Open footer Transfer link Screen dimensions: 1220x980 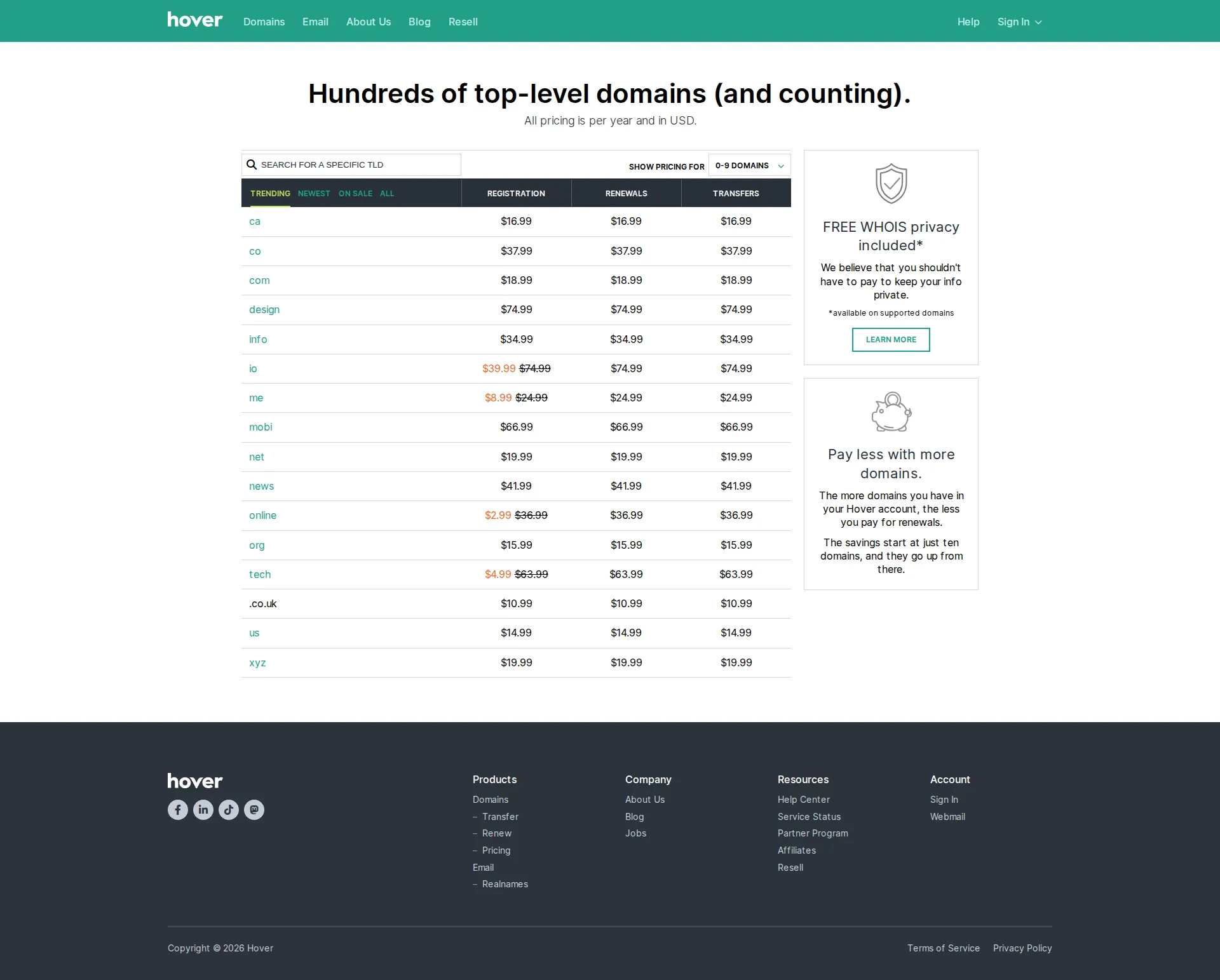(500, 817)
